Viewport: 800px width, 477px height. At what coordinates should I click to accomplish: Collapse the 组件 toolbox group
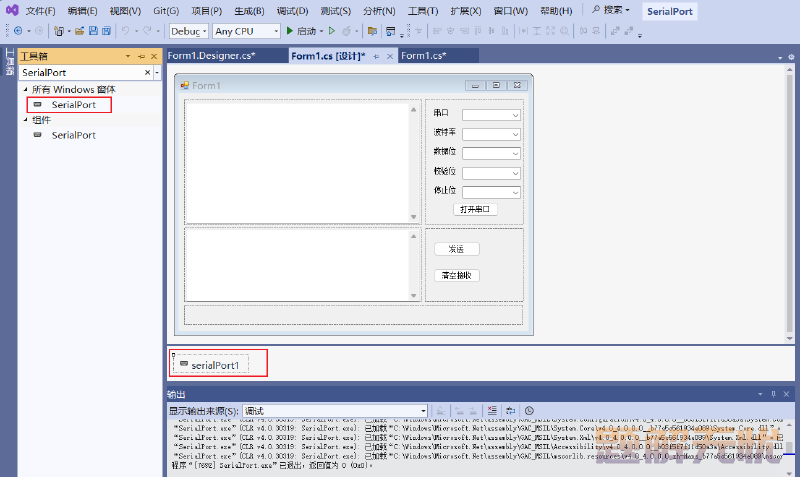26,120
